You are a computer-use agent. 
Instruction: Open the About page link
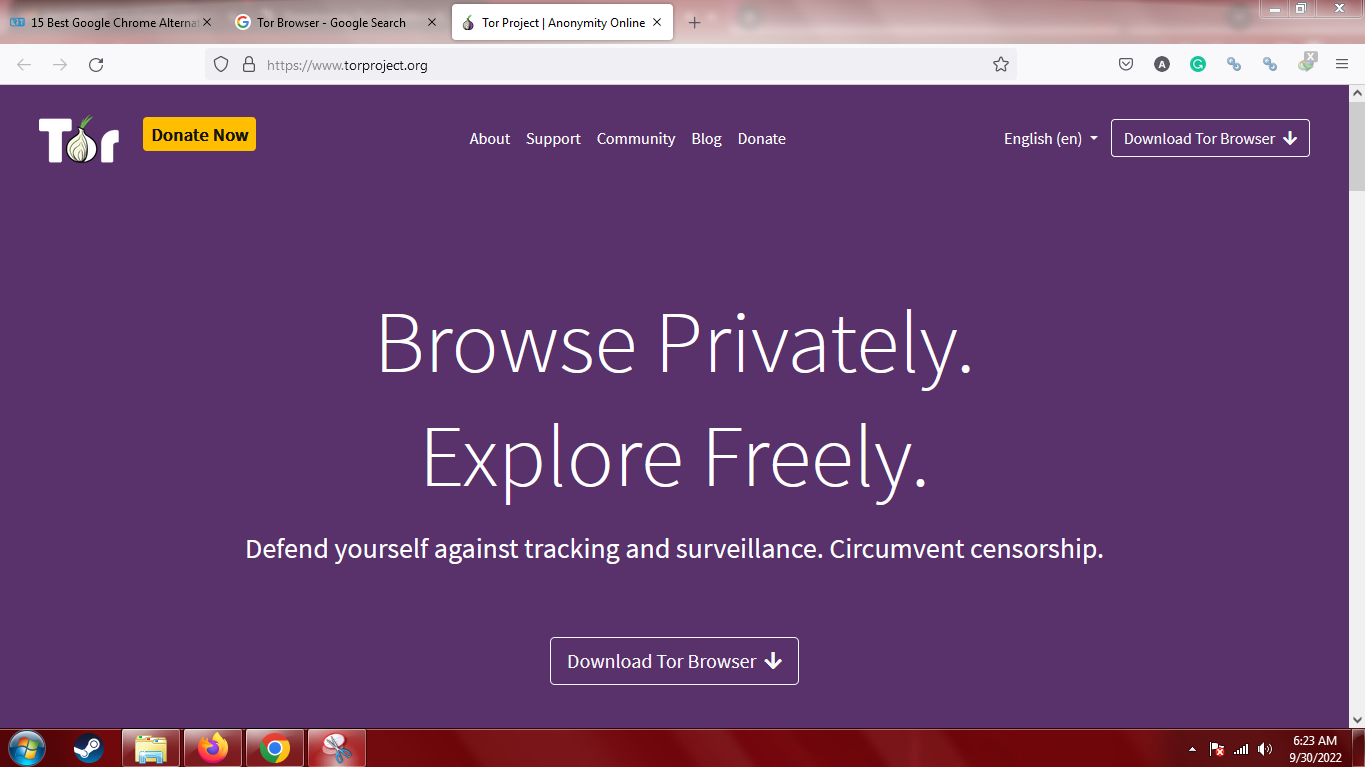[490, 139]
